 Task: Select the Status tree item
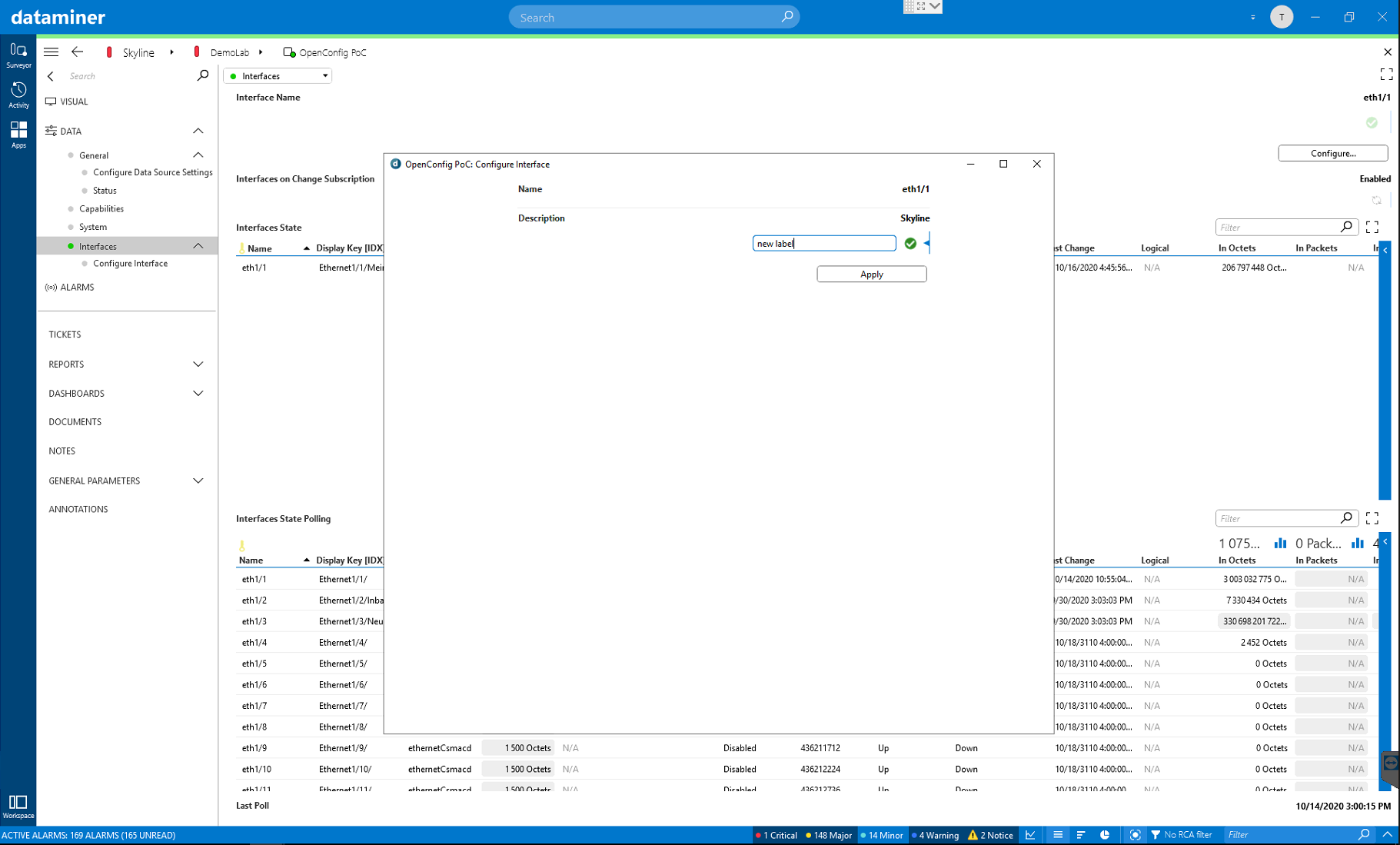pyautogui.click(x=105, y=191)
